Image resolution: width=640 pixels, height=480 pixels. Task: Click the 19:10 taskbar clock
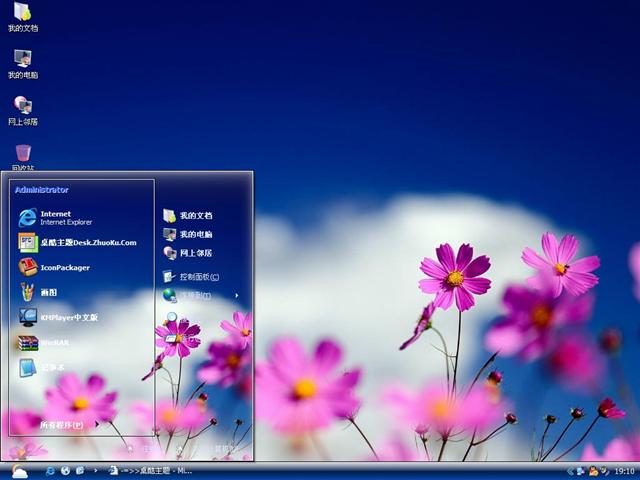[x=624, y=471]
